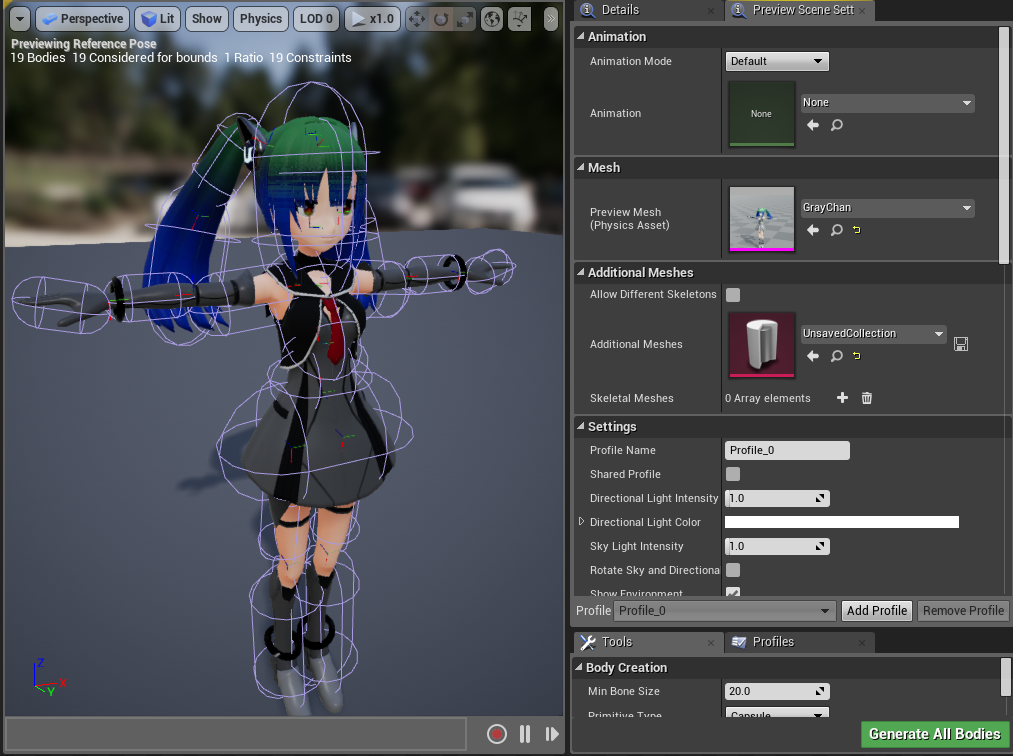
Task: Switch to the Profiles tab
Action: click(x=773, y=642)
